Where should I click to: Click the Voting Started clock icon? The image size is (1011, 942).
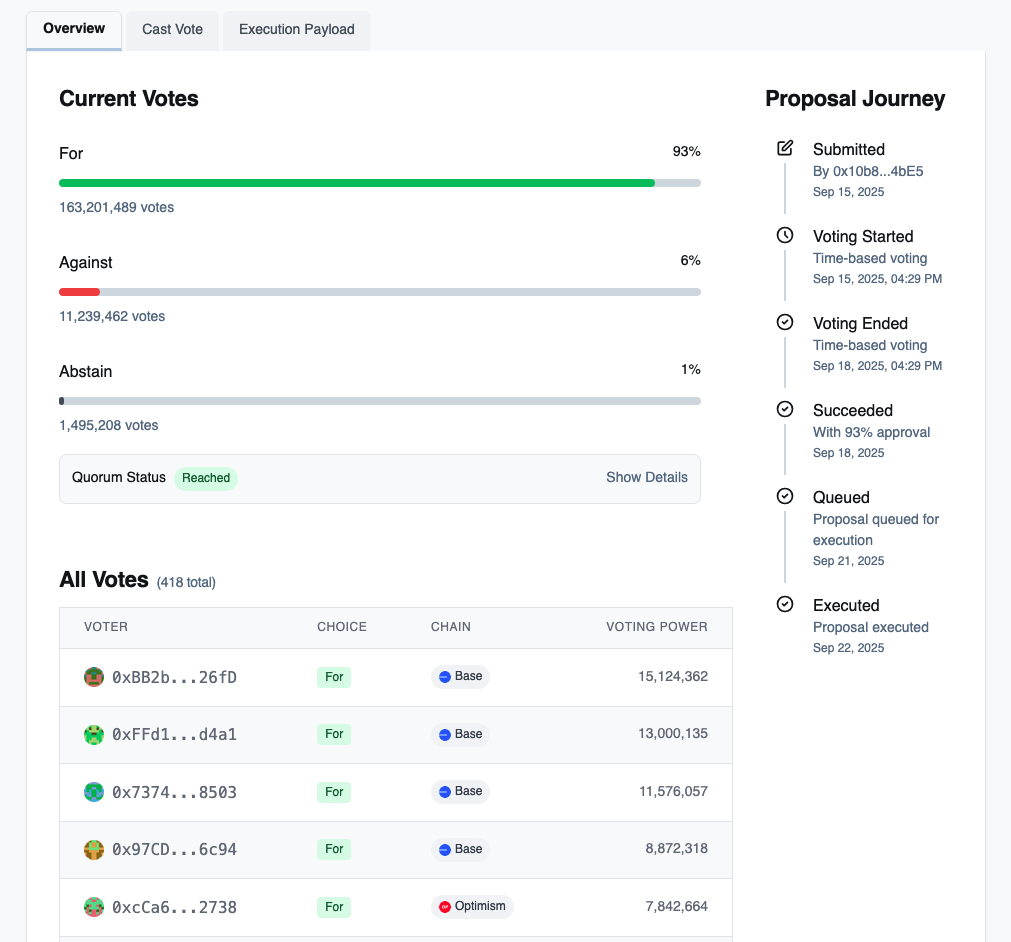(x=785, y=235)
